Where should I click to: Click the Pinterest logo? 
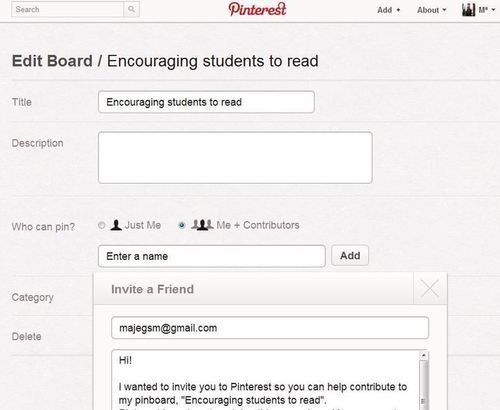click(x=257, y=9)
